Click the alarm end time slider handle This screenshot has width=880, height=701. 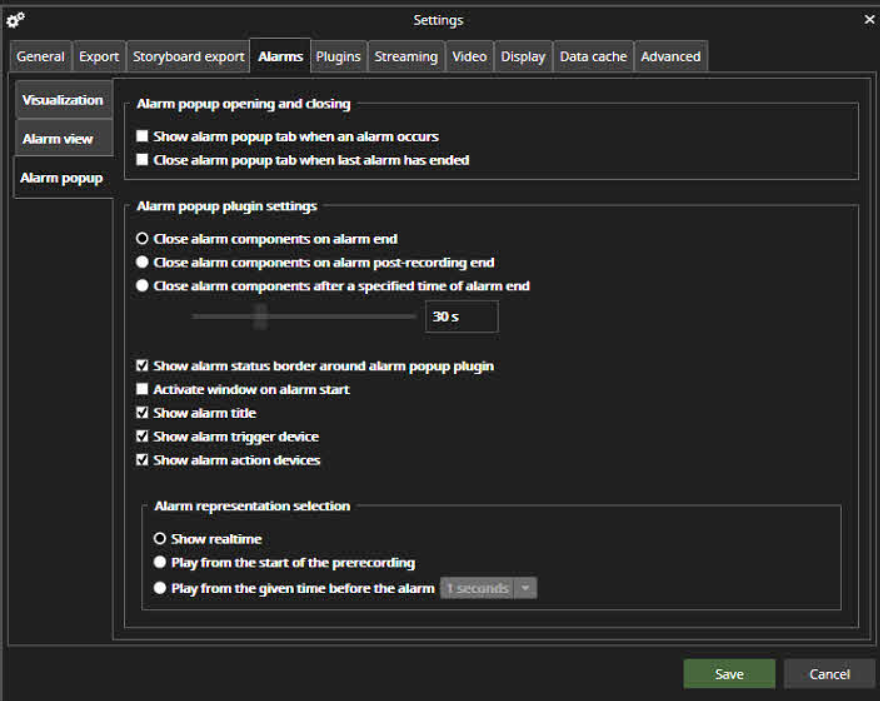tap(260, 317)
